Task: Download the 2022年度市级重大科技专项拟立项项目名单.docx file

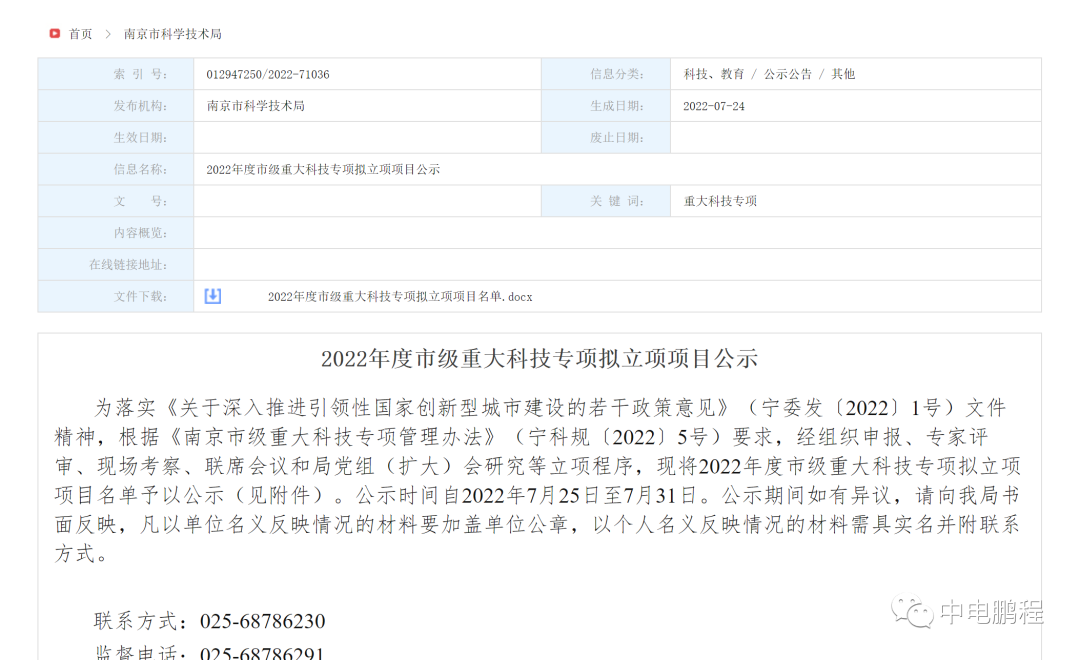Action: click(400, 296)
